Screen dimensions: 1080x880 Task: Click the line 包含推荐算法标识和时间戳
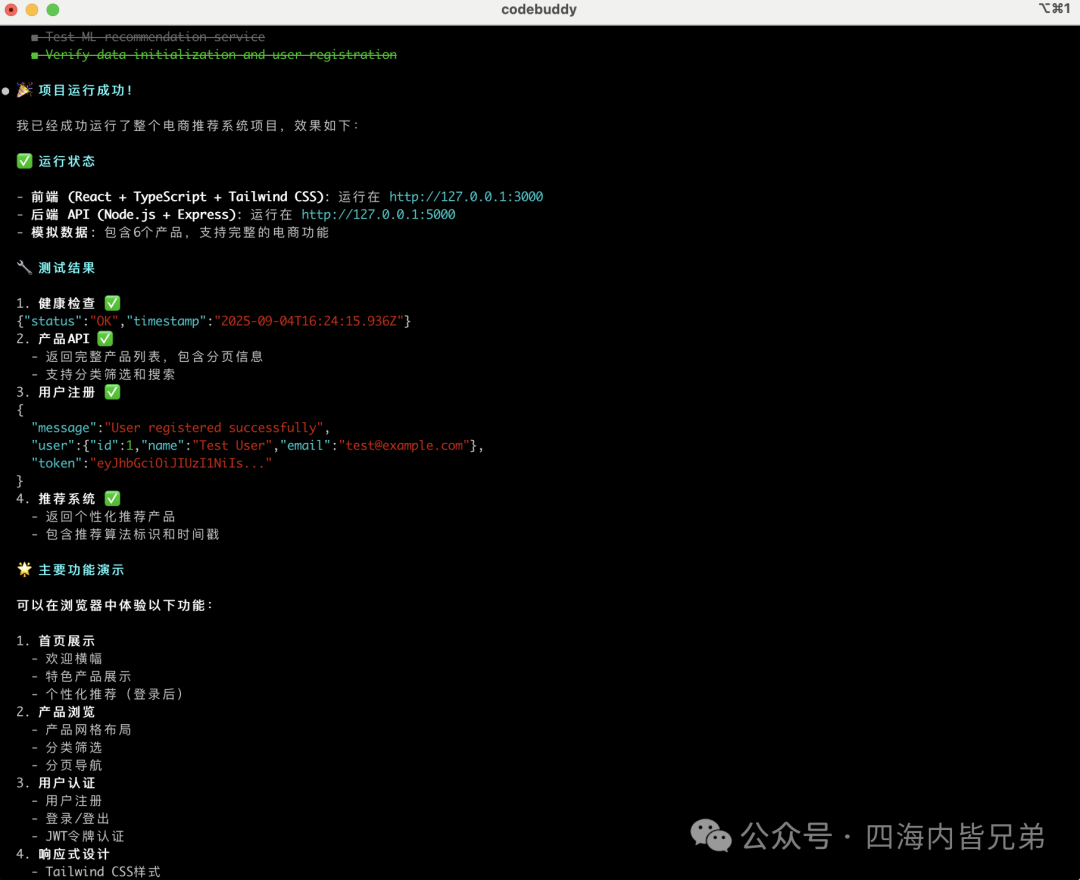(x=125, y=534)
